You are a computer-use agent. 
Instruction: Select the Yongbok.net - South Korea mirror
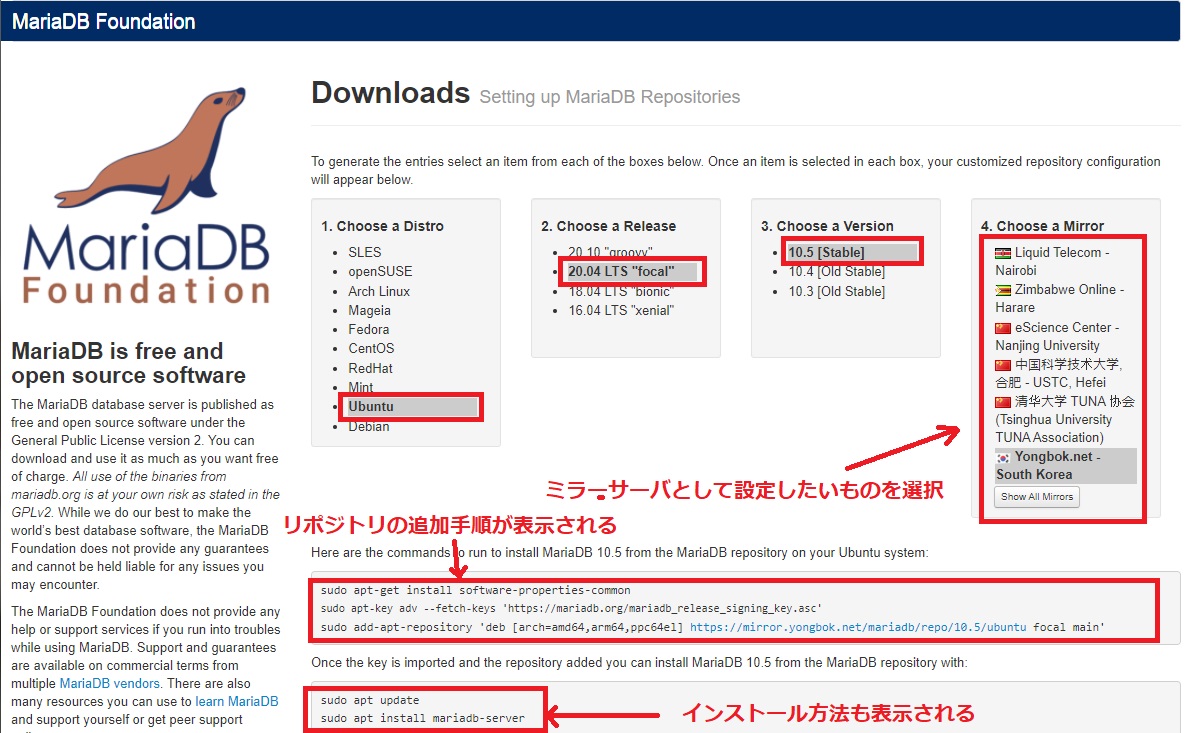point(1065,466)
